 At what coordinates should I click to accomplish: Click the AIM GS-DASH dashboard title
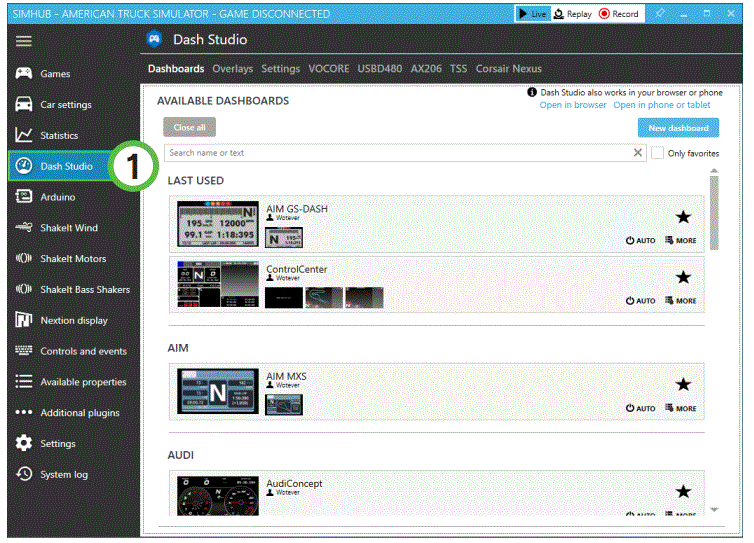(x=297, y=209)
